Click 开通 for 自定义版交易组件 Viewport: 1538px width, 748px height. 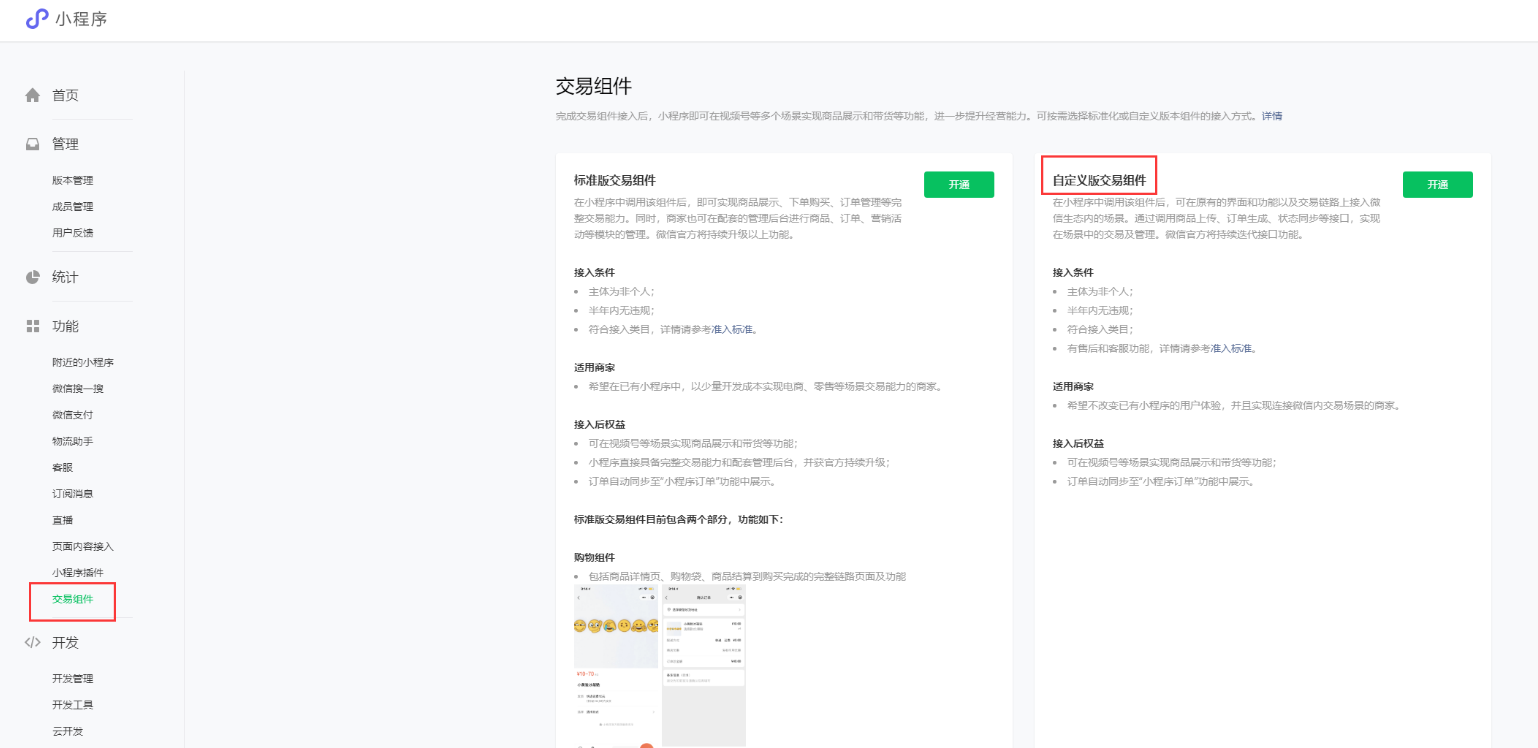(1437, 185)
